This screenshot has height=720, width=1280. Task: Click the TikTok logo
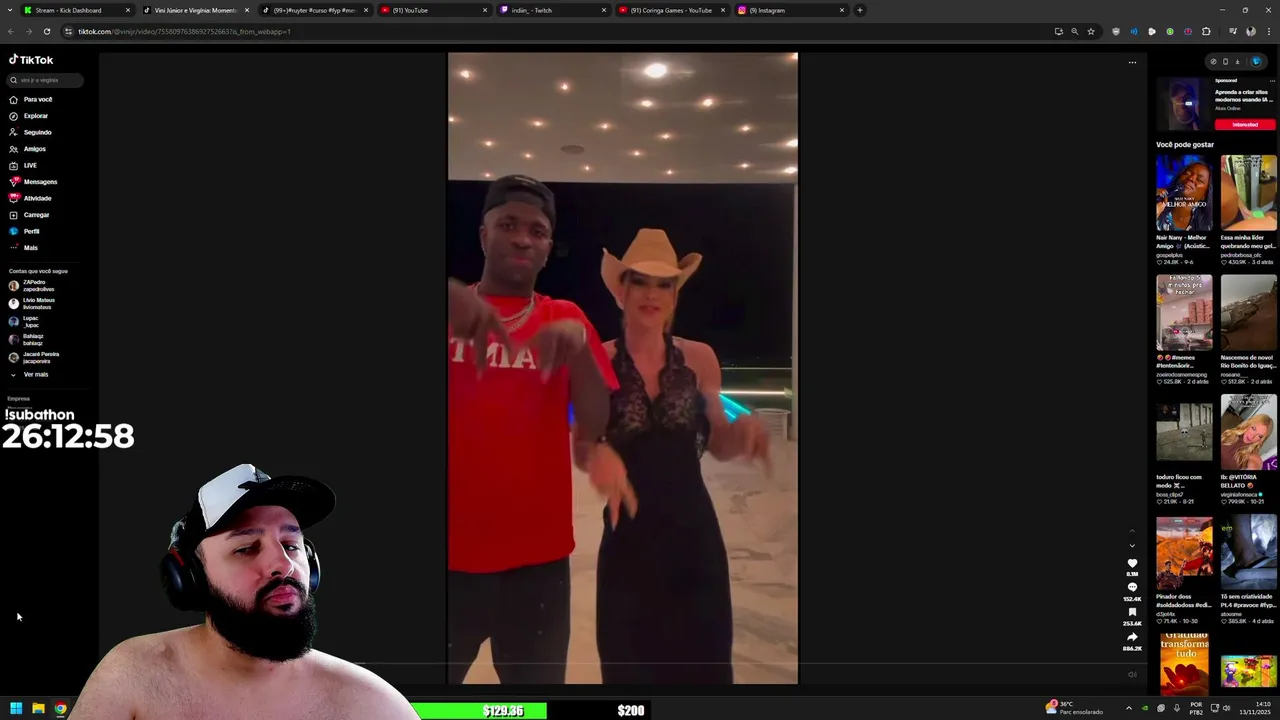[31, 60]
